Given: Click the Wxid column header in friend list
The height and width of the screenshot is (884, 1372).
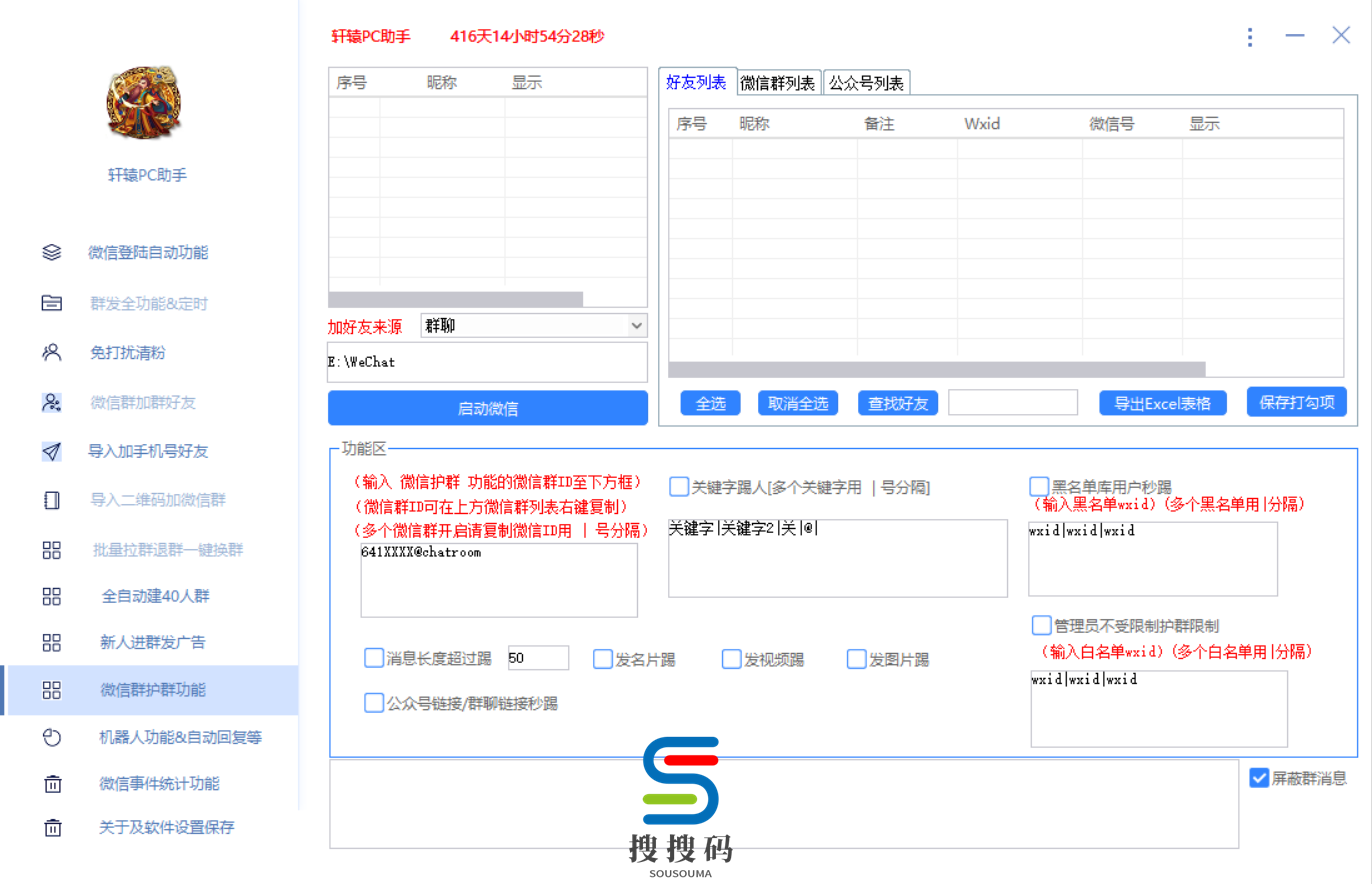Looking at the screenshot, I should coord(982,124).
